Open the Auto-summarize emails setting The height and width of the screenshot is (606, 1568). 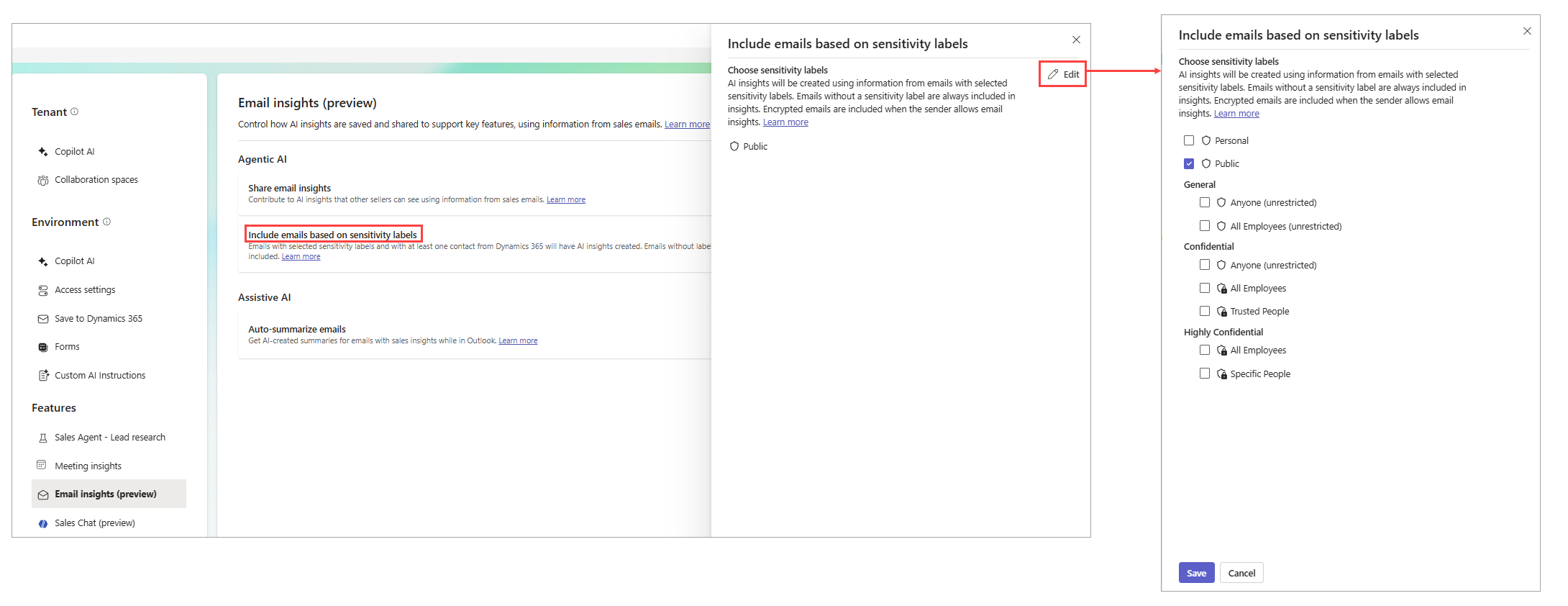(x=297, y=329)
